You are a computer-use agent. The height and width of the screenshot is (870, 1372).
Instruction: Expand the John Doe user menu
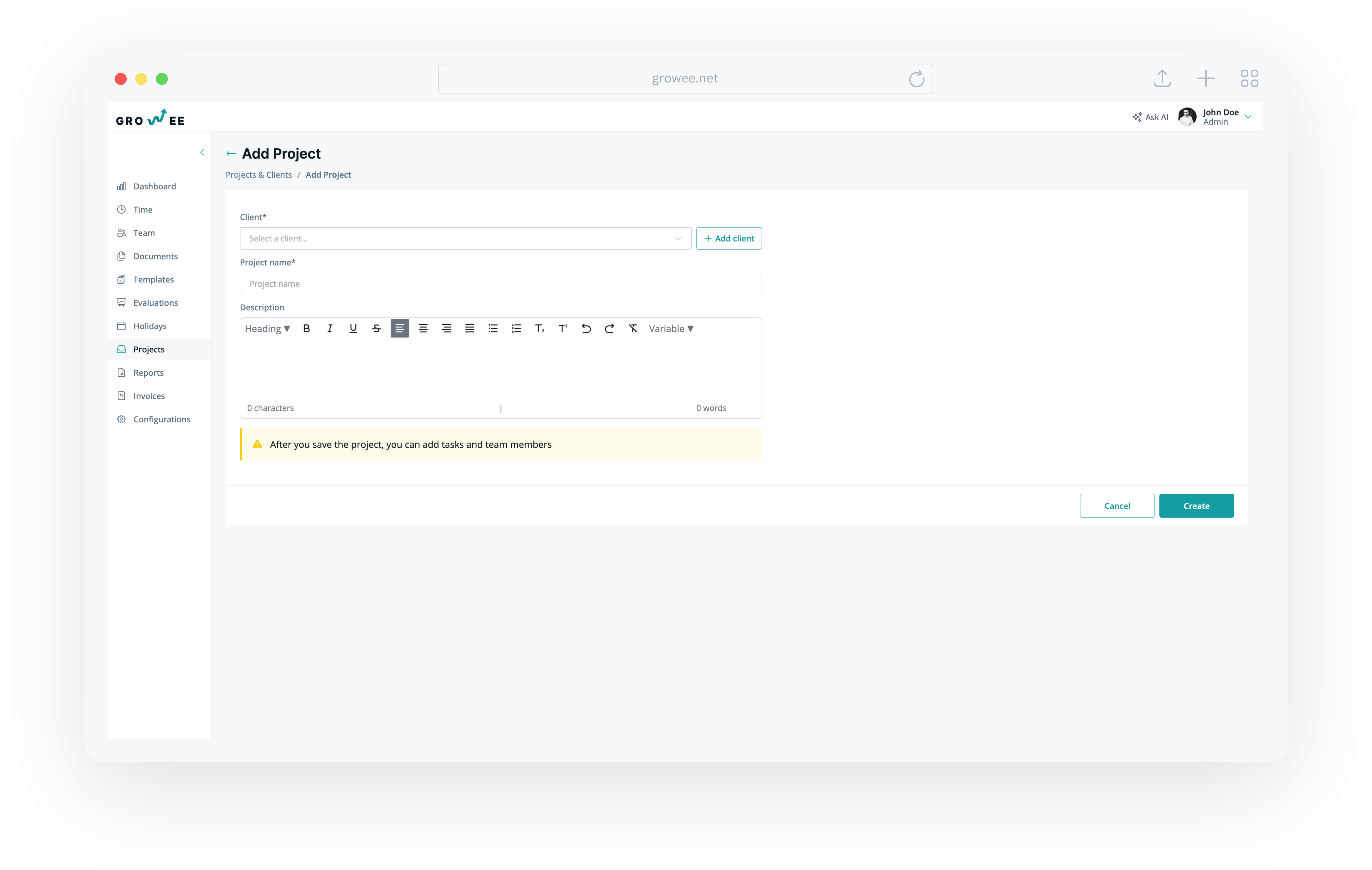pos(1248,117)
